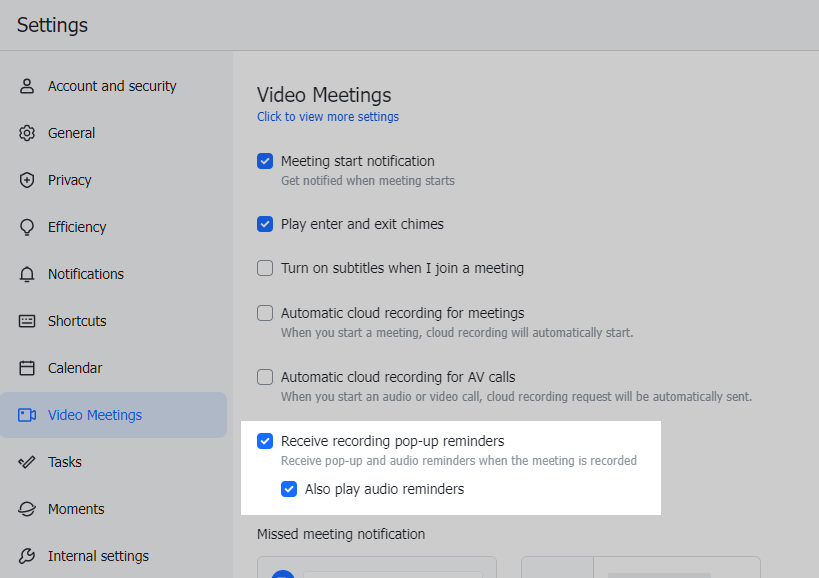This screenshot has height=578, width=819.
Task: Open Internal settings via its icon
Action: coord(27,556)
